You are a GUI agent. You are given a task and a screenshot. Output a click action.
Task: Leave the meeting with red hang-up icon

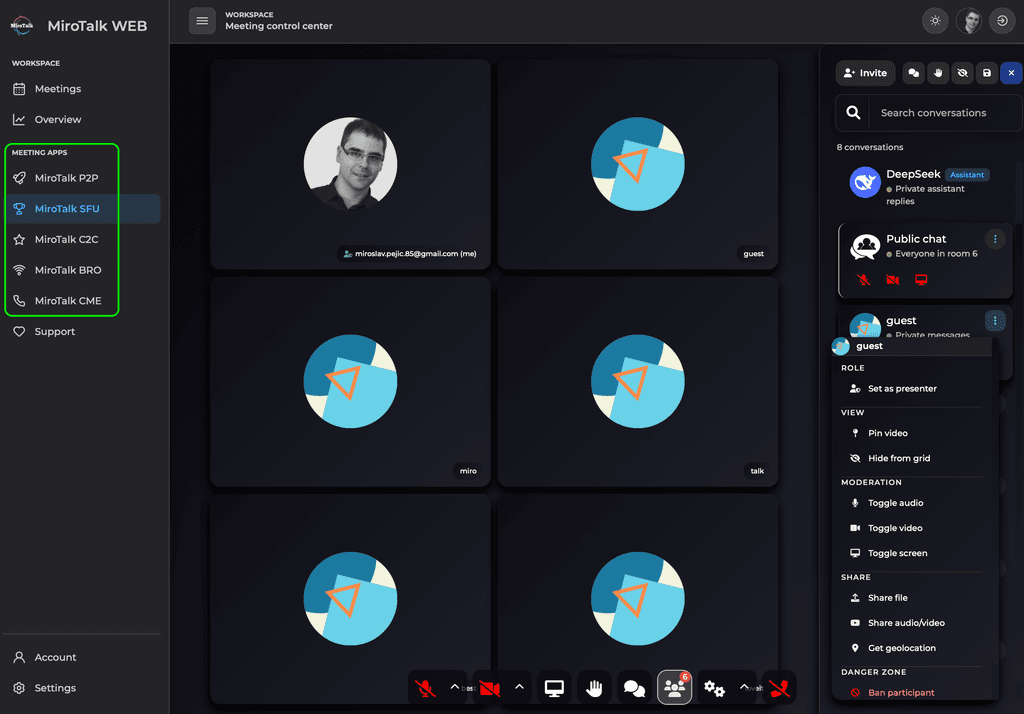pos(779,688)
